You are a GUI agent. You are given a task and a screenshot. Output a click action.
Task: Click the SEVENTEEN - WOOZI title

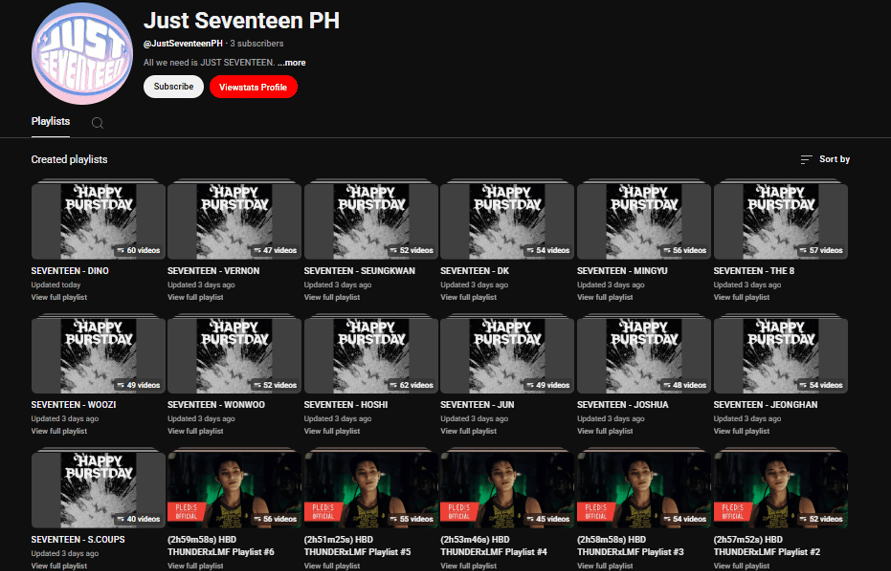pos(74,405)
